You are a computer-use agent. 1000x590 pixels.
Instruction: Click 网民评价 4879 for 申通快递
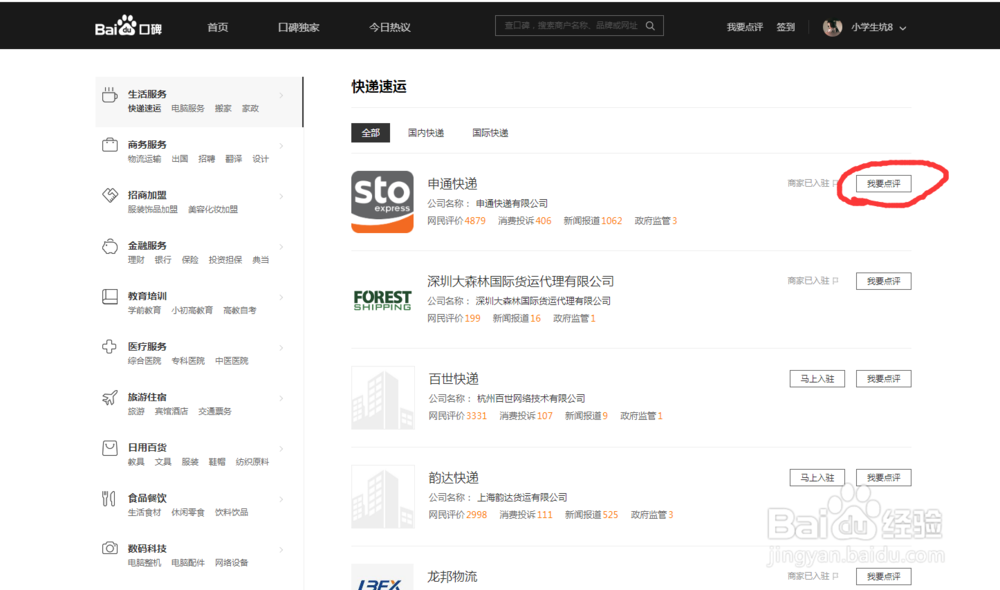point(457,221)
